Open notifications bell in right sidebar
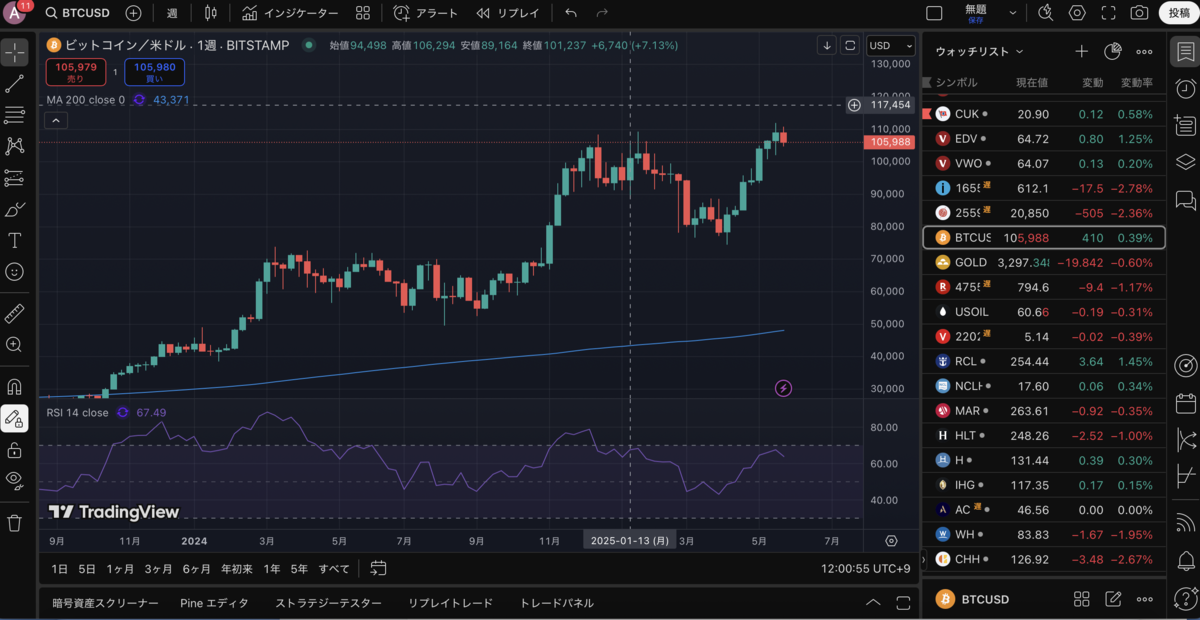 click(x=1185, y=559)
